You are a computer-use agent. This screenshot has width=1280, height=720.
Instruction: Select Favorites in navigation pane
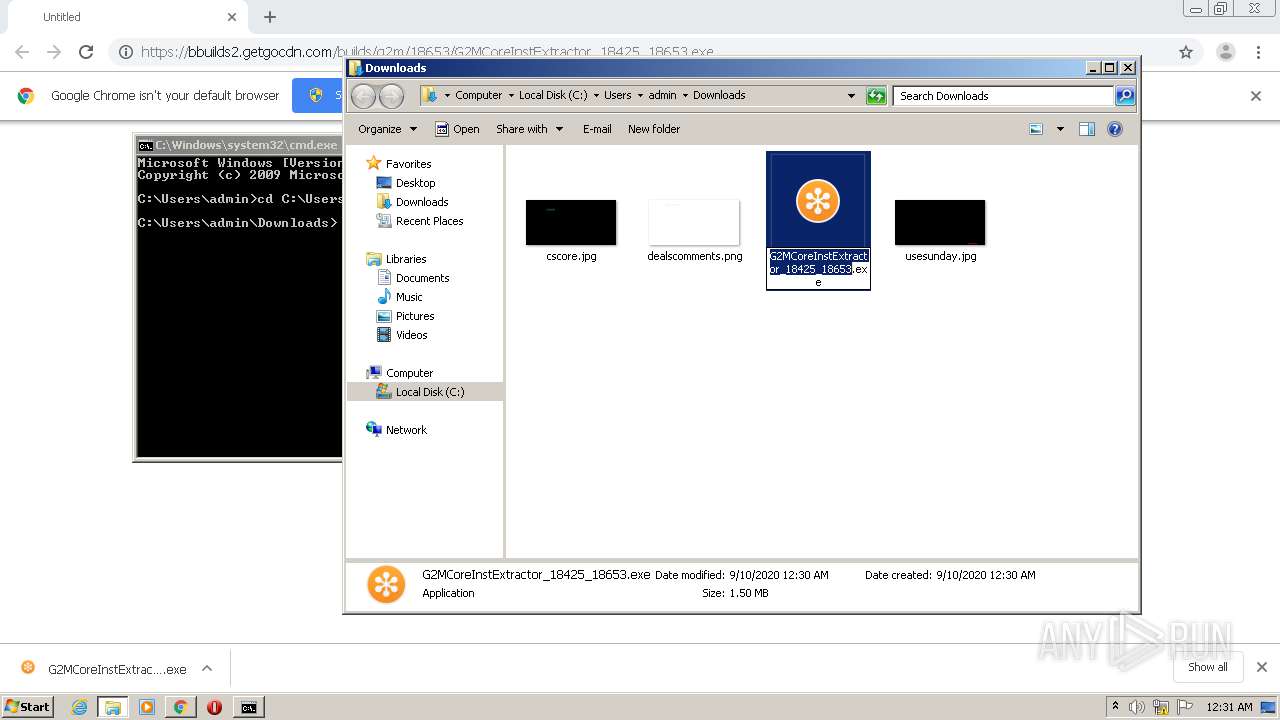point(399,164)
